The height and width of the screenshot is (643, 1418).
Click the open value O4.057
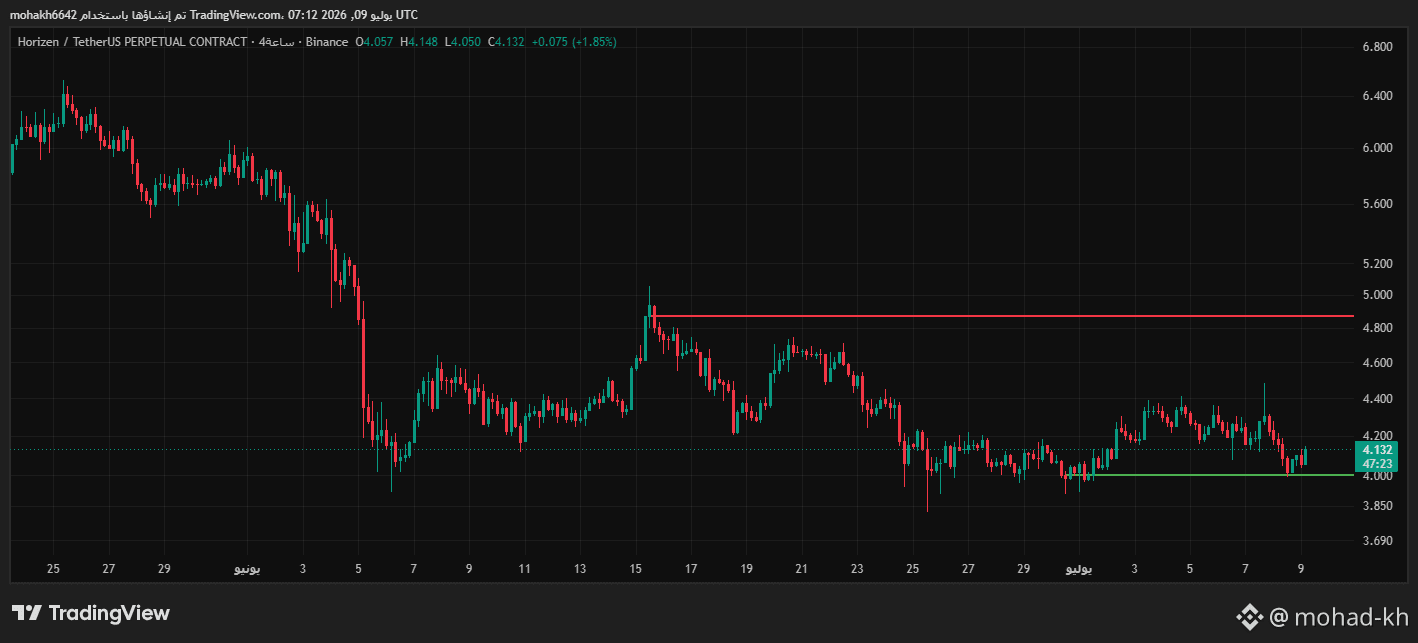click(375, 42)
